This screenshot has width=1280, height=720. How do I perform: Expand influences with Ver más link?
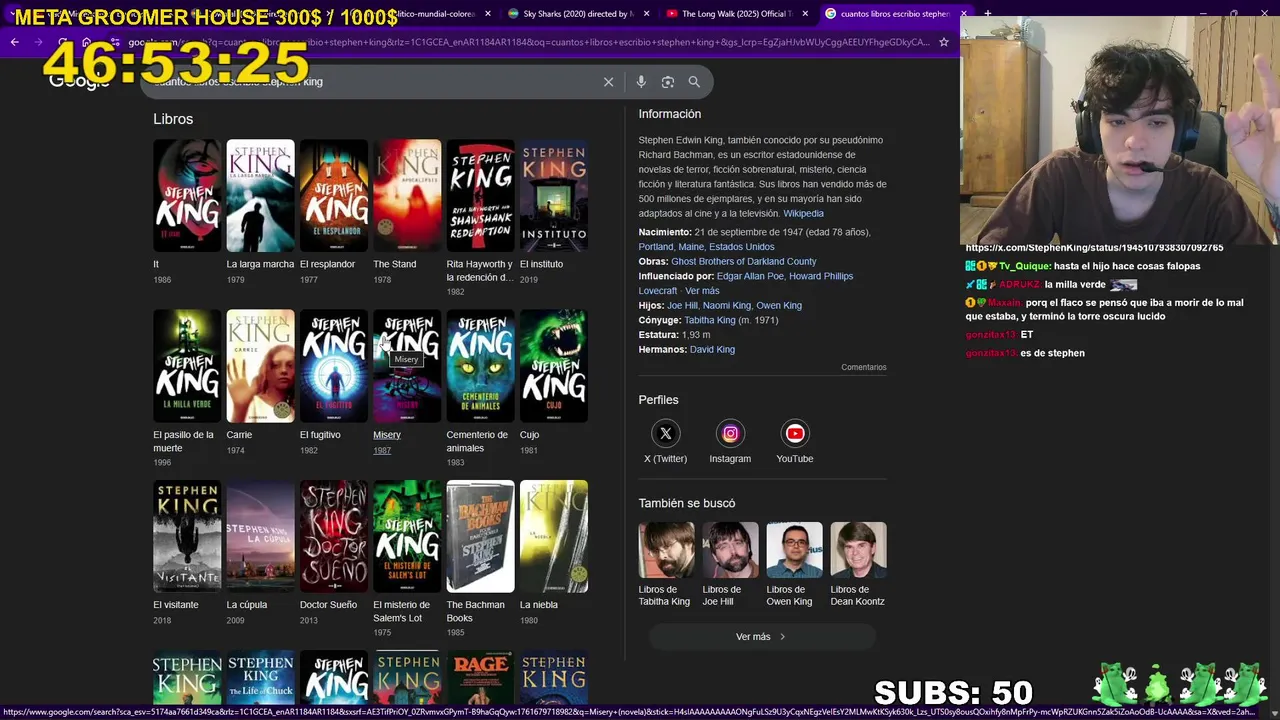[702, 291]
